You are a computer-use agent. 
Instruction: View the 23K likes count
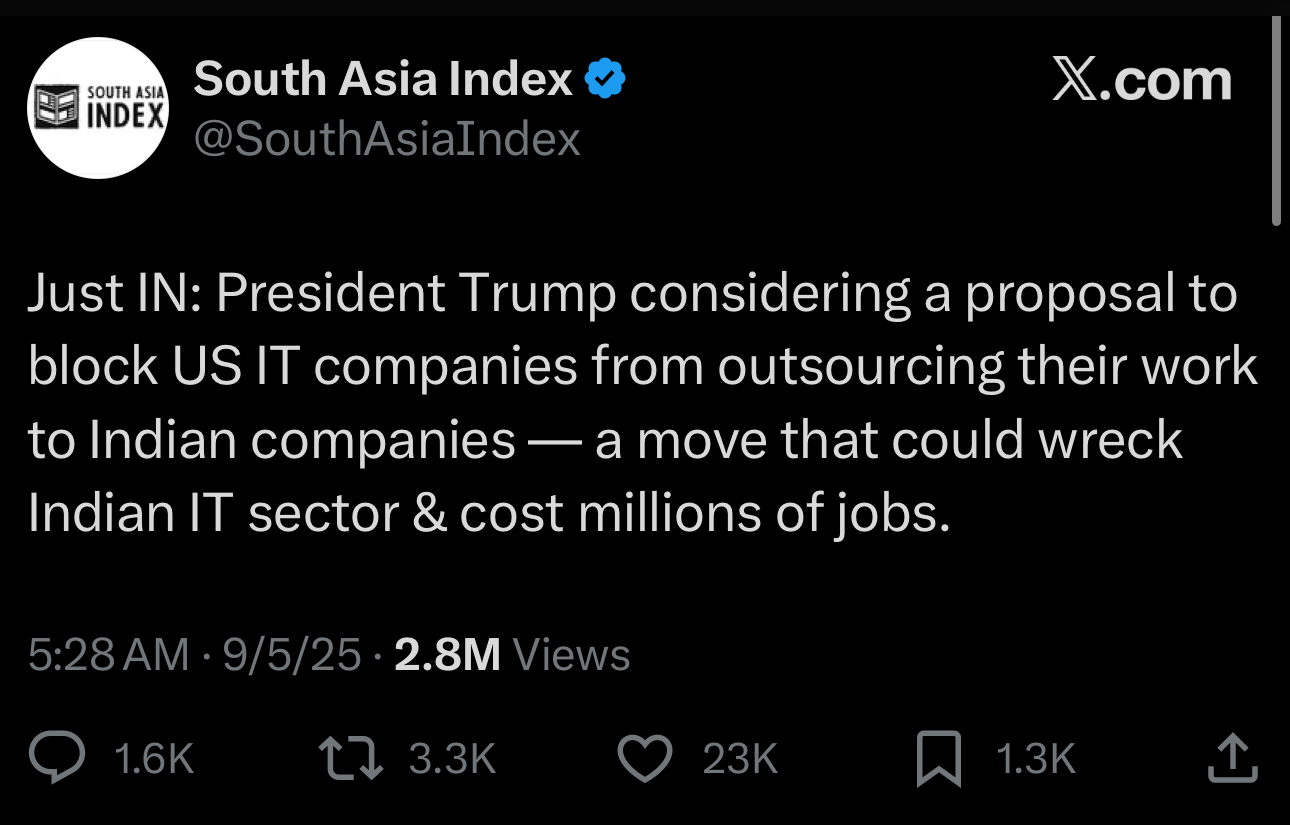click(x=740, y=760)
